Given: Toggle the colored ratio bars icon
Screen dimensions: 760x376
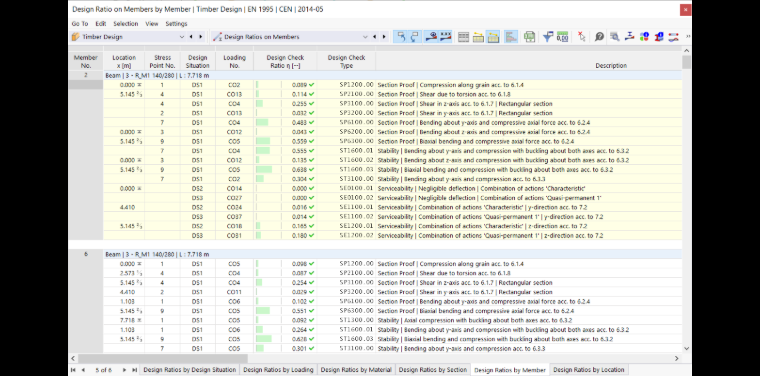Looking at the screenshot, I should [x=511, y=37].
